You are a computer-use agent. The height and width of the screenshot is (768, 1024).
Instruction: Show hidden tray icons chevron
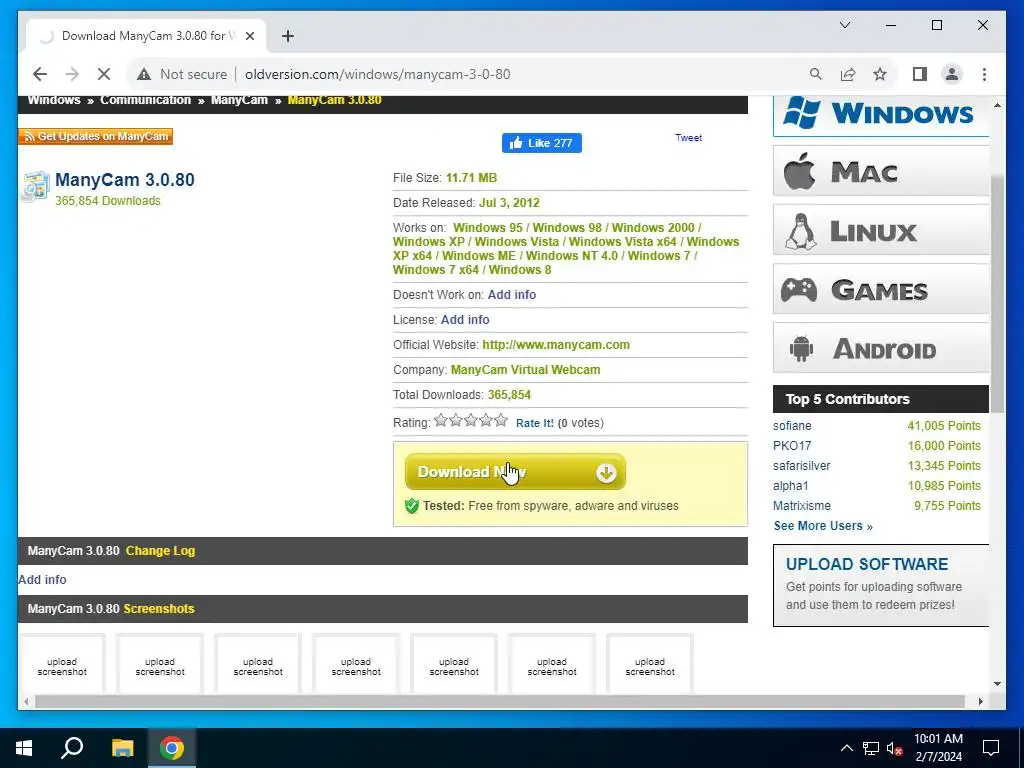click(846, 748)
